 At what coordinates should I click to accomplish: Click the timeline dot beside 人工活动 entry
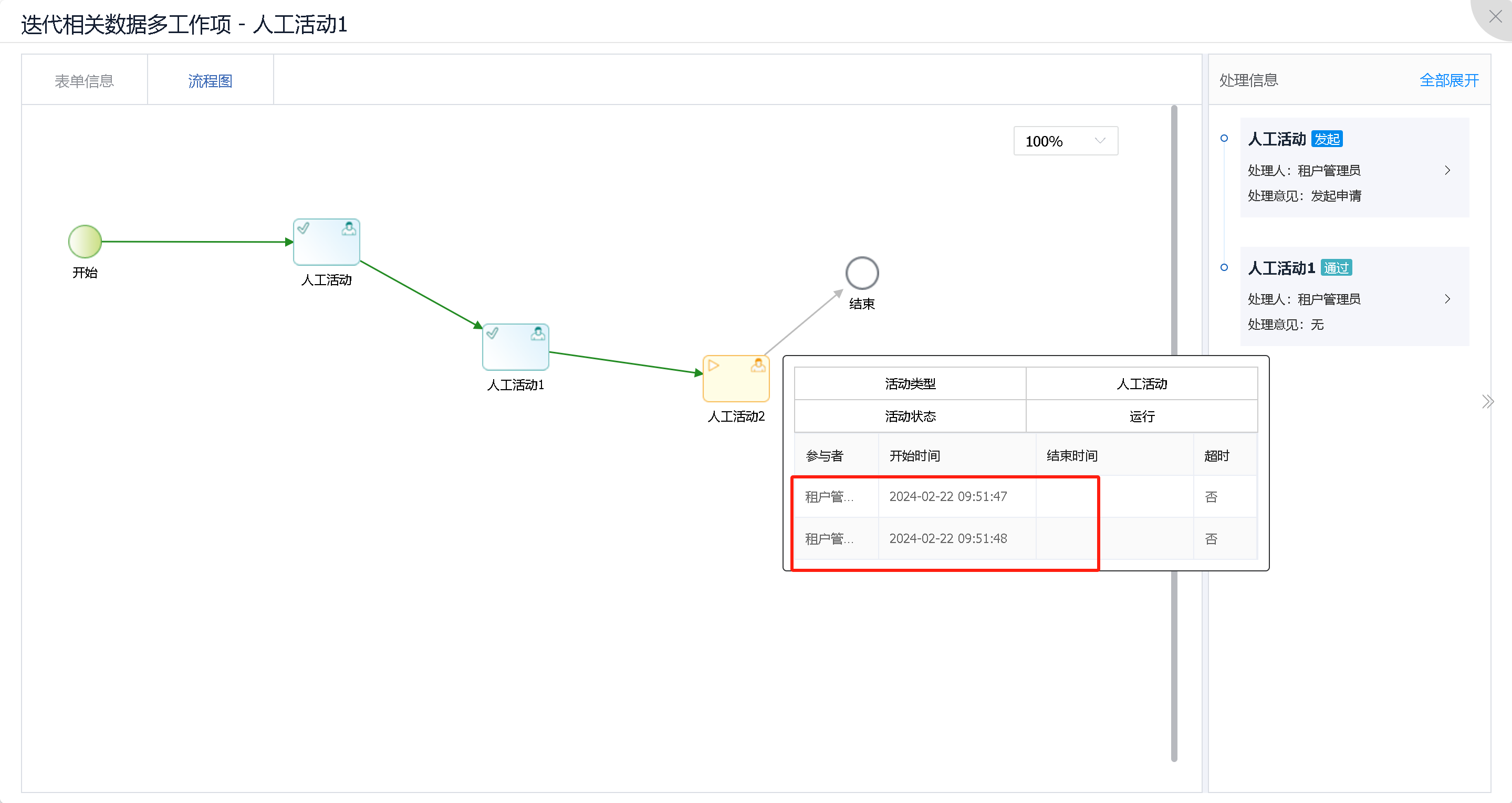pos(1224,138)
